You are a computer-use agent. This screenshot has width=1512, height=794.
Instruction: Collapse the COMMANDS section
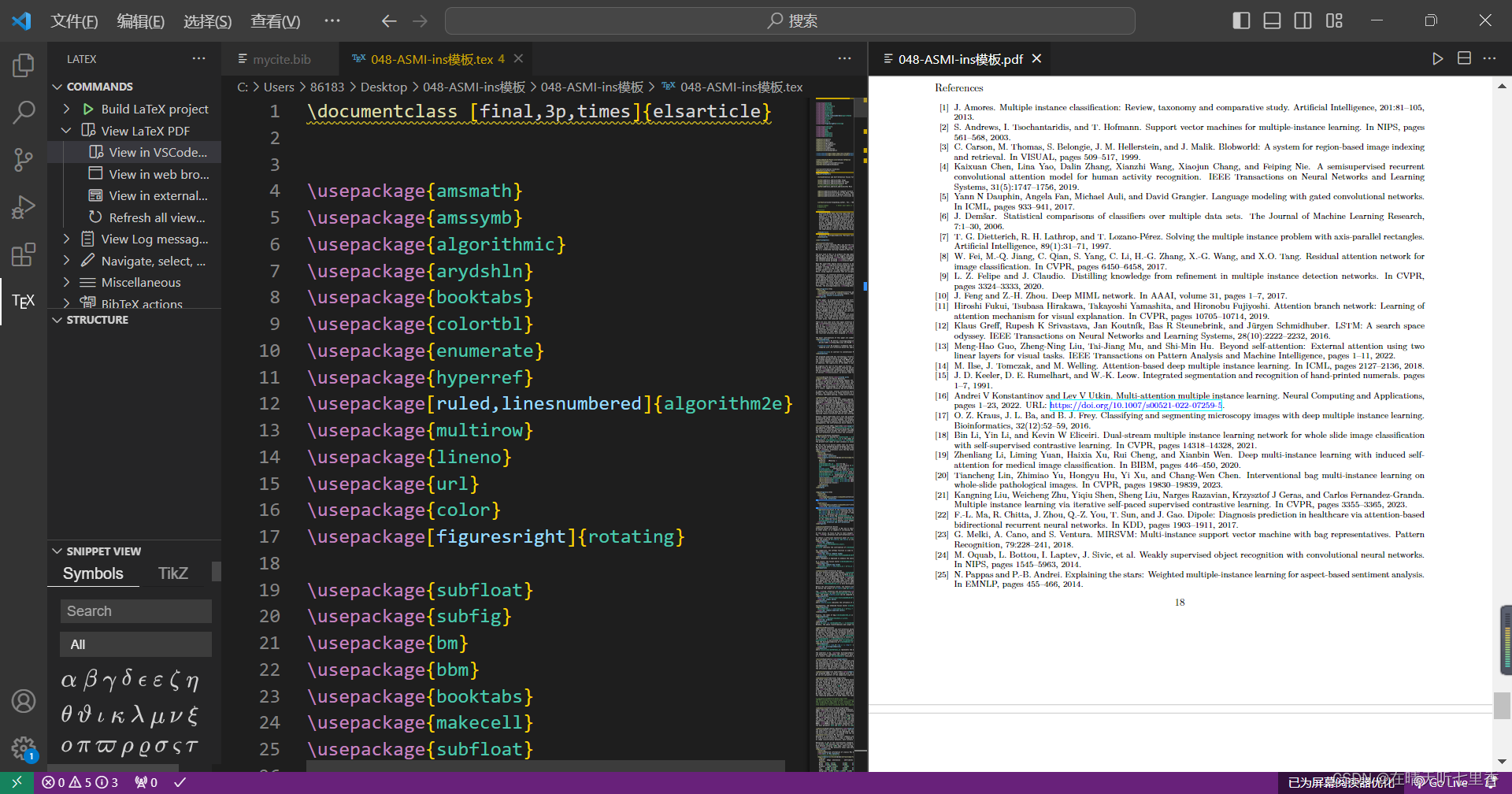coord(57,87)
